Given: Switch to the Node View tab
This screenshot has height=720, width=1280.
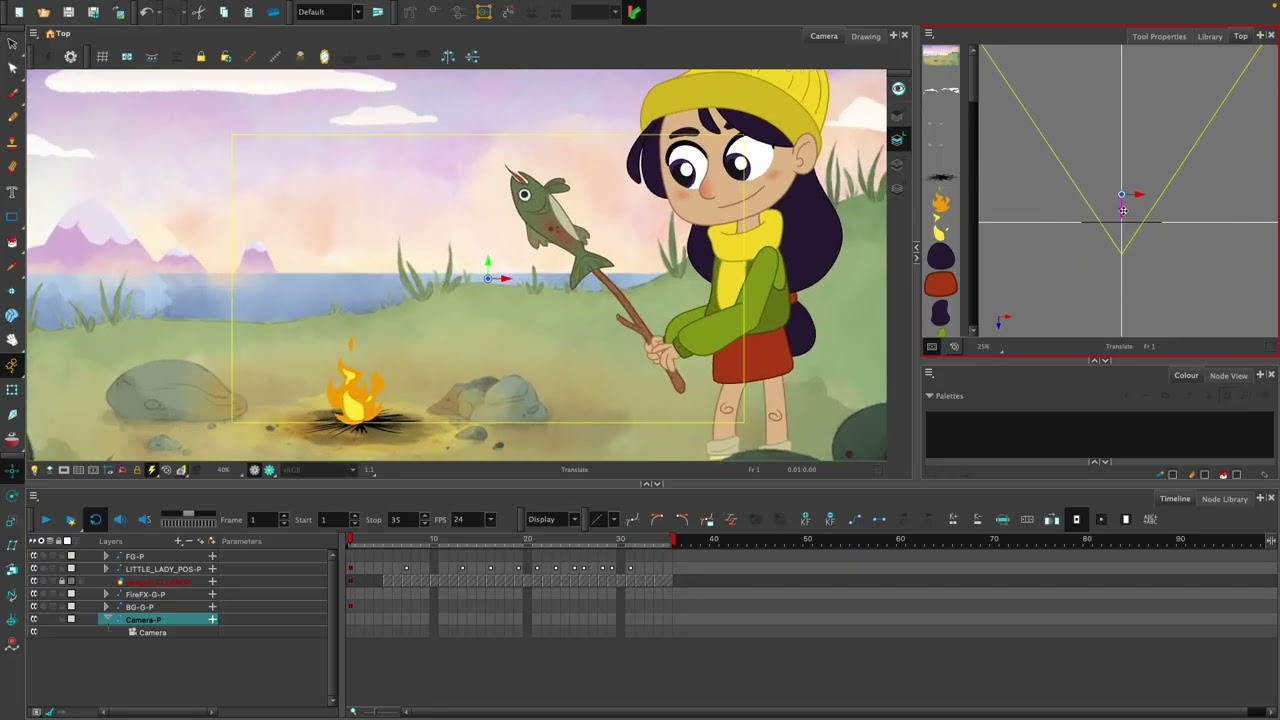Looking at the screenshot, I should 1228,375.
